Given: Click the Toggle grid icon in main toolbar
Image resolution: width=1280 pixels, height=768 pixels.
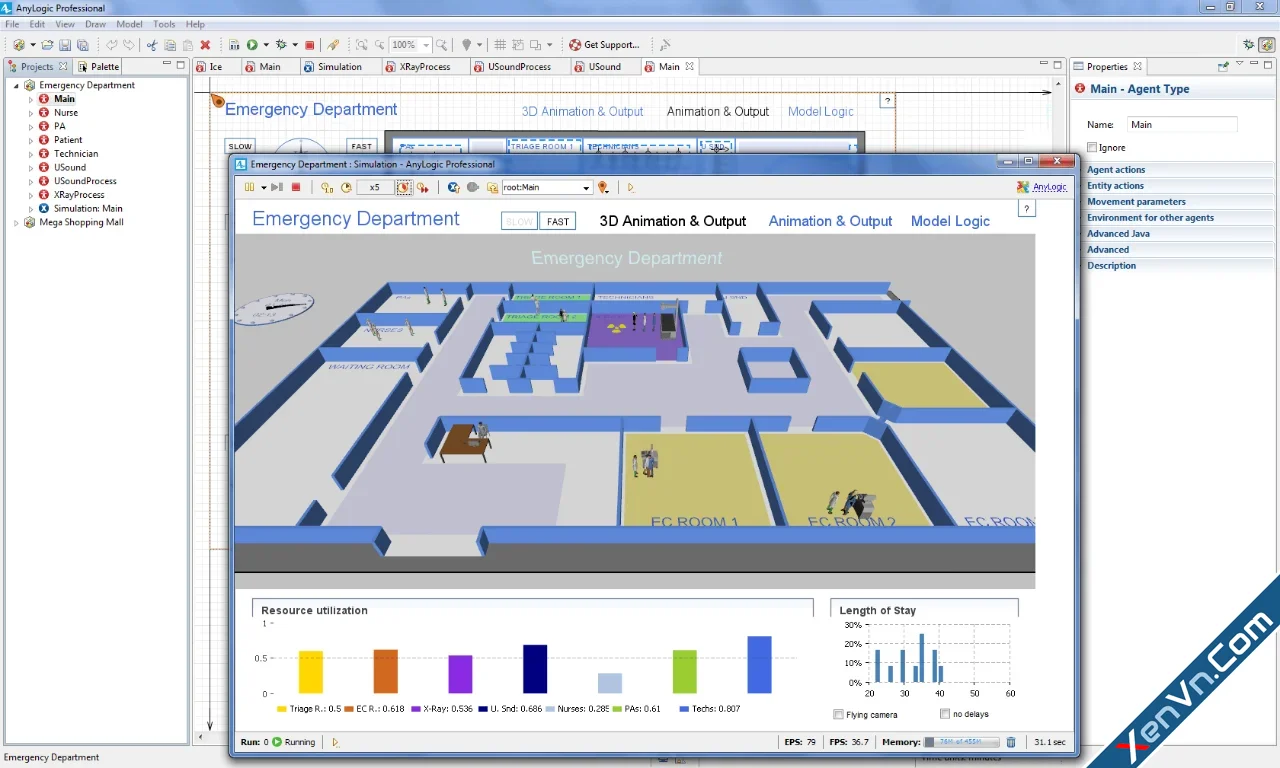Looking at the screenshot, I should click(x=499, y=45).
